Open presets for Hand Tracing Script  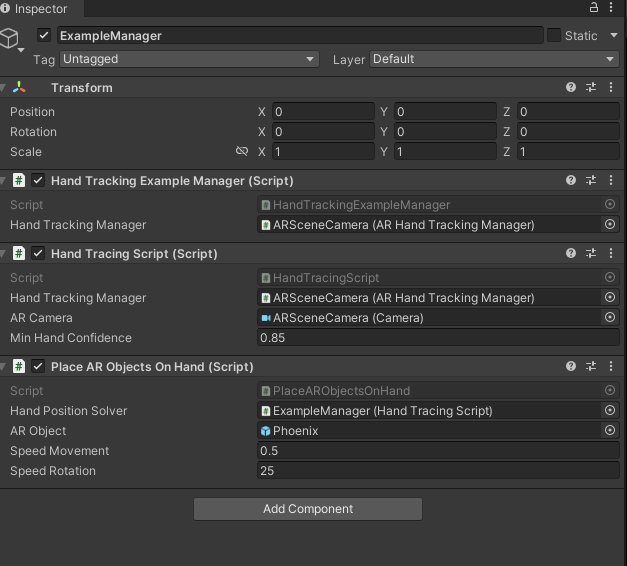(x=591, y=253)
